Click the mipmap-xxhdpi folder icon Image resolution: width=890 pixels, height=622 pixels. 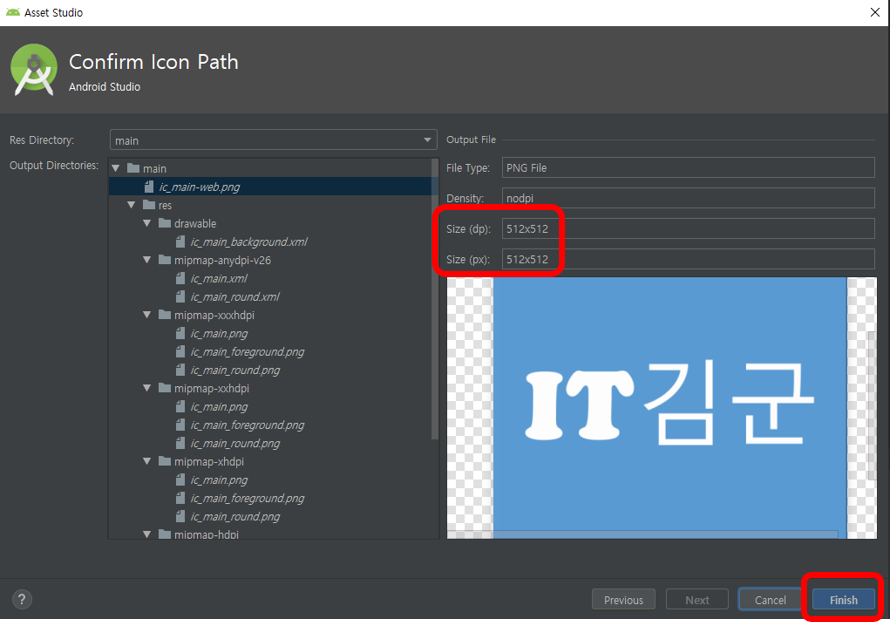(165, 388)
